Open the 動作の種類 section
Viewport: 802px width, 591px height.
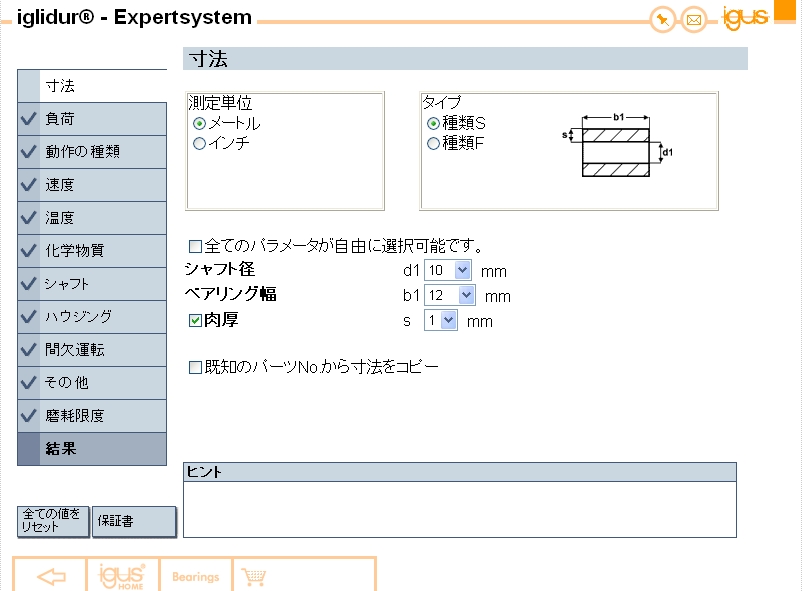pyautogui.click(x=92, y=152)
